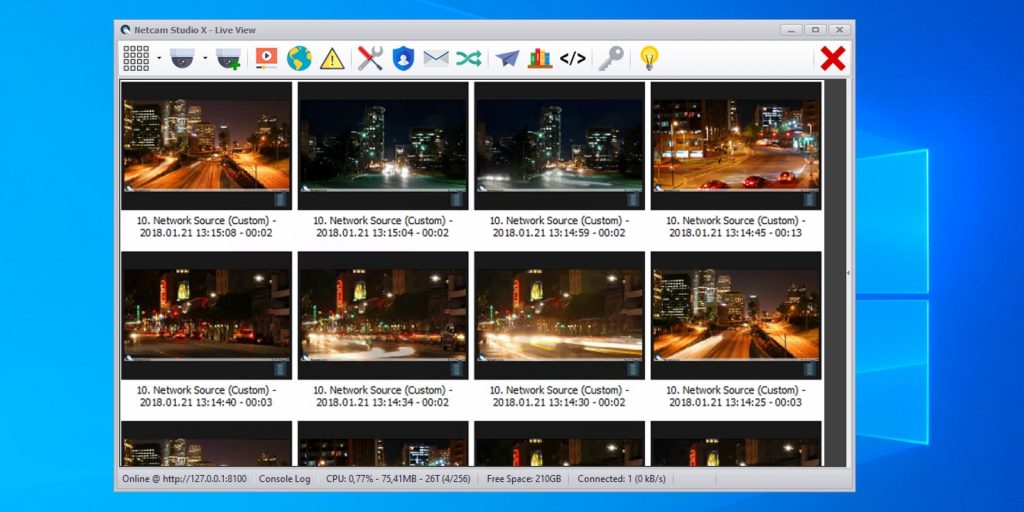This screenshot has height=512, width=1024.
Task: Open recording thumbnail dated 13:14:45
Action: point(736,145)
